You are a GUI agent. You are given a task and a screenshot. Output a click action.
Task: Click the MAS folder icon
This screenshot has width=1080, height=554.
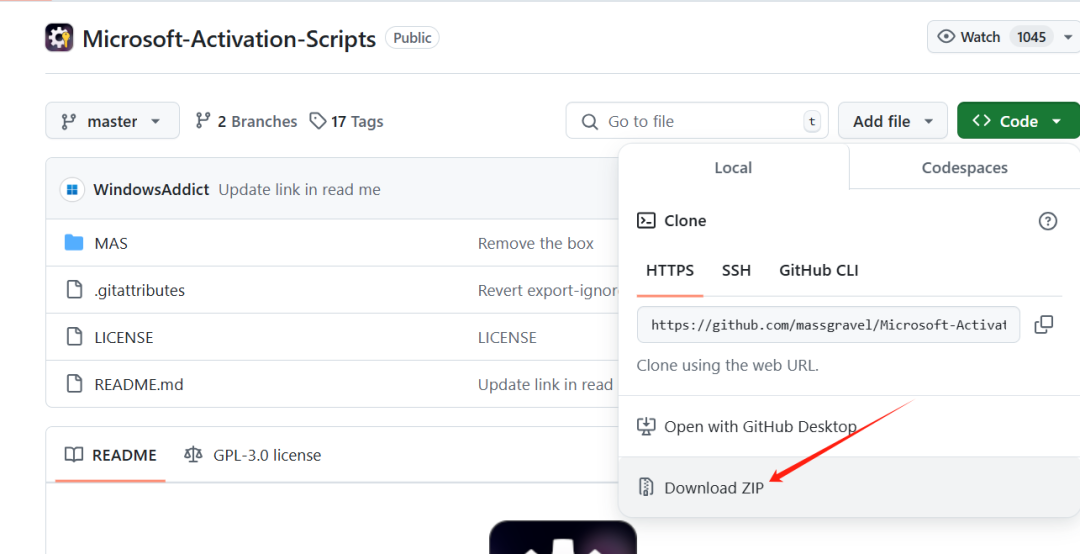(x=73, y=243)
